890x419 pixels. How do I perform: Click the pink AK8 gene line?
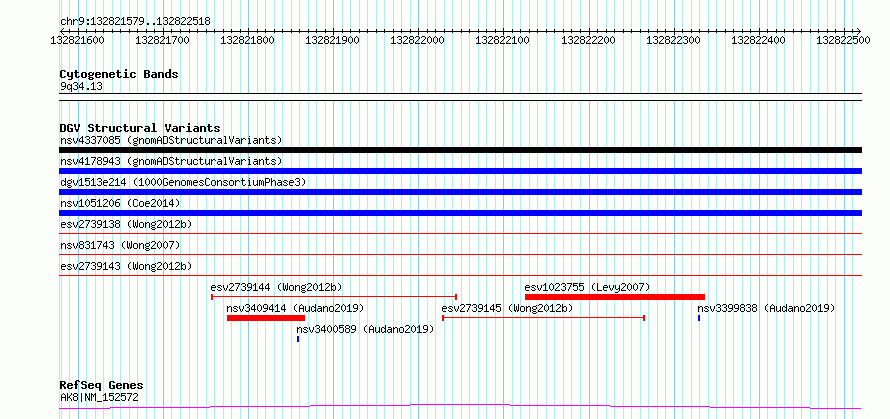click(460, 407)
